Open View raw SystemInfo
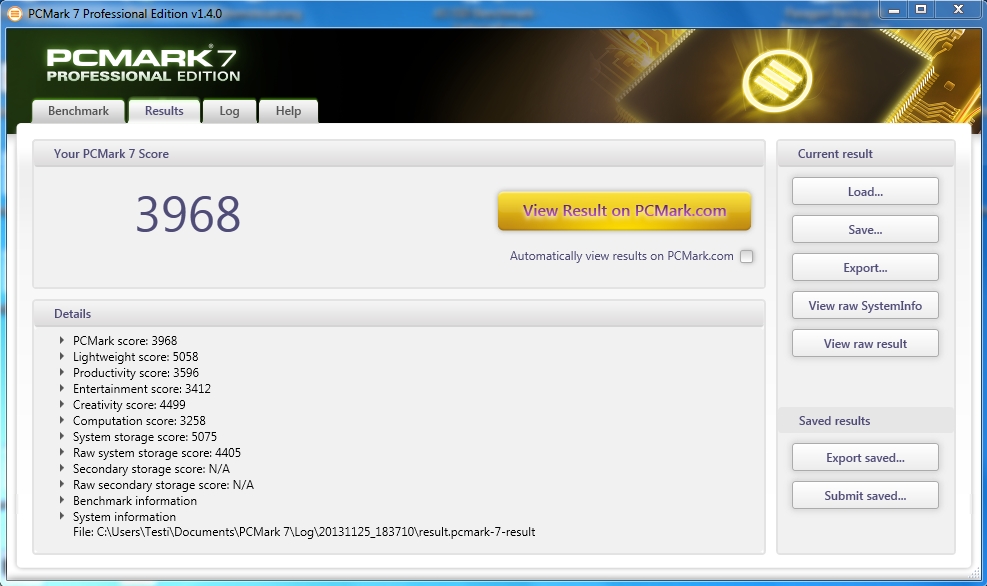987x586 pixels. (865, 305)
